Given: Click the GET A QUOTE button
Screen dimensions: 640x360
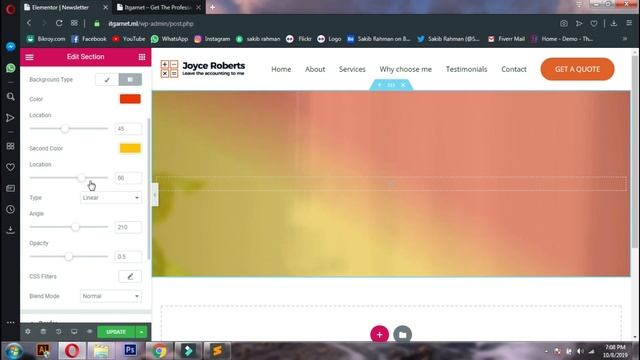Looking at the screenshot, I should (577, 69).
